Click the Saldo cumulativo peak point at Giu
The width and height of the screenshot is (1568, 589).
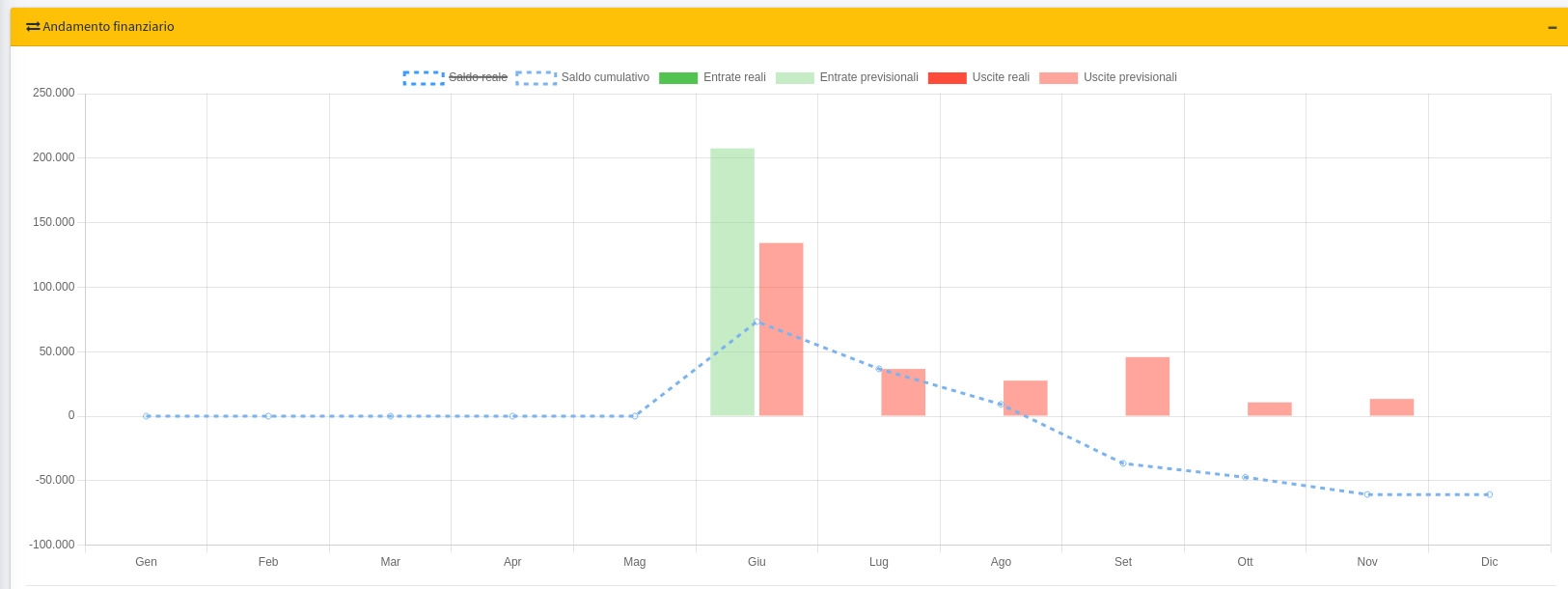tap(756, 322)
